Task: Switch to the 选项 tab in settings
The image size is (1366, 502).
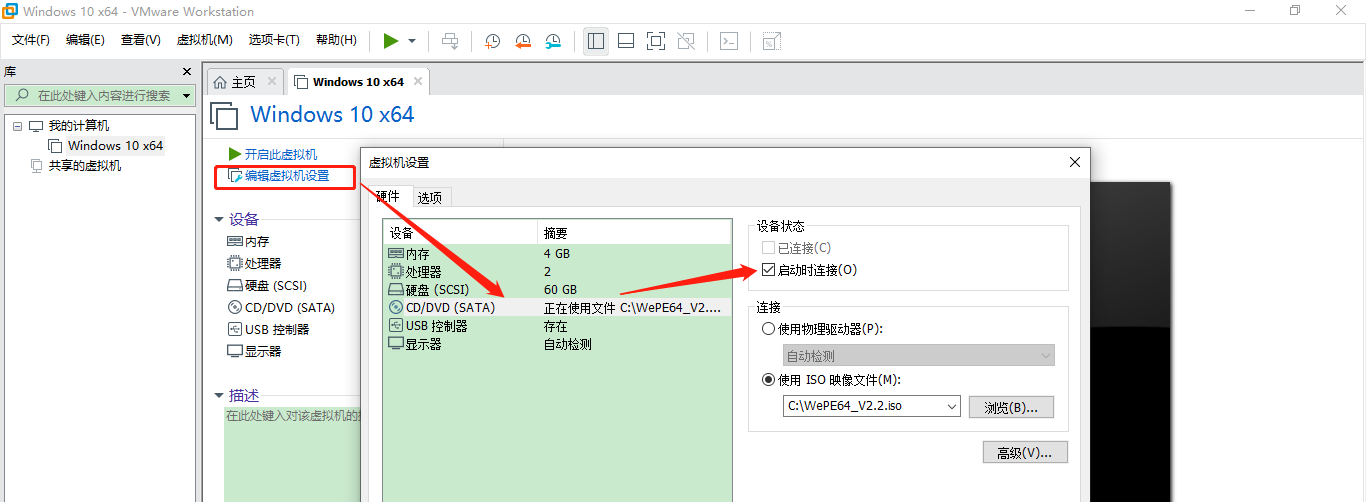Action: tap(430, 197)
